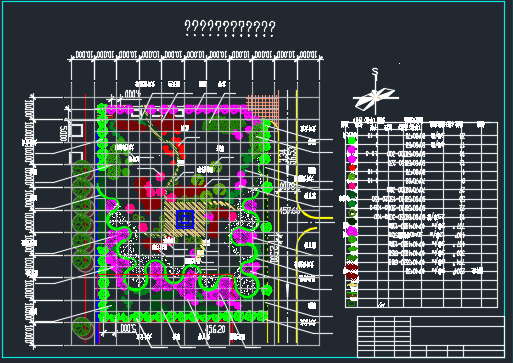Select the red rectangle outline at plan bottom
Screen dimensions: 513x363
point(165,286)
